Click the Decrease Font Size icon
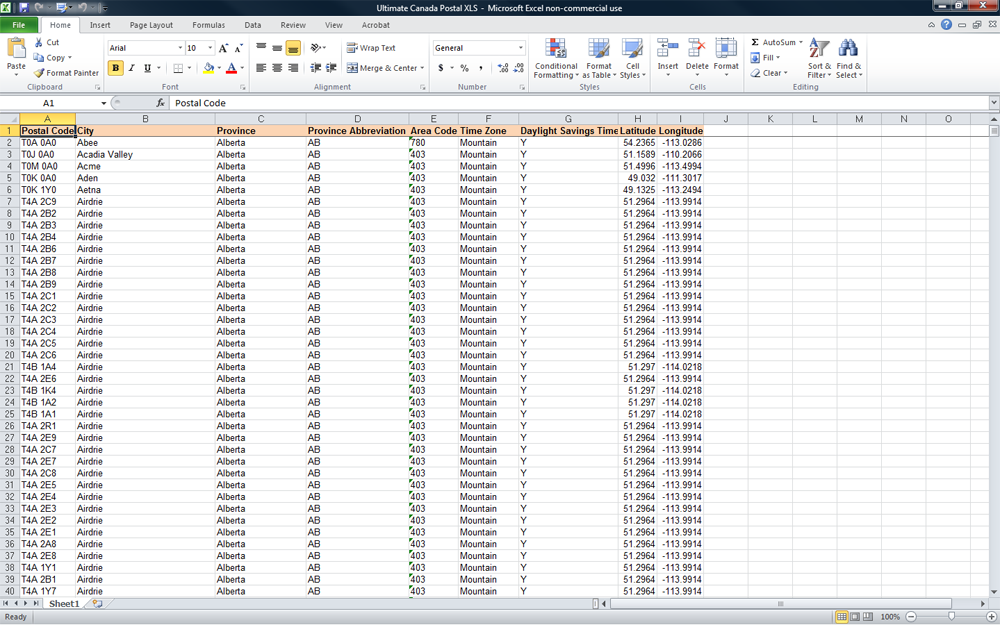 [x=239, y=48]
